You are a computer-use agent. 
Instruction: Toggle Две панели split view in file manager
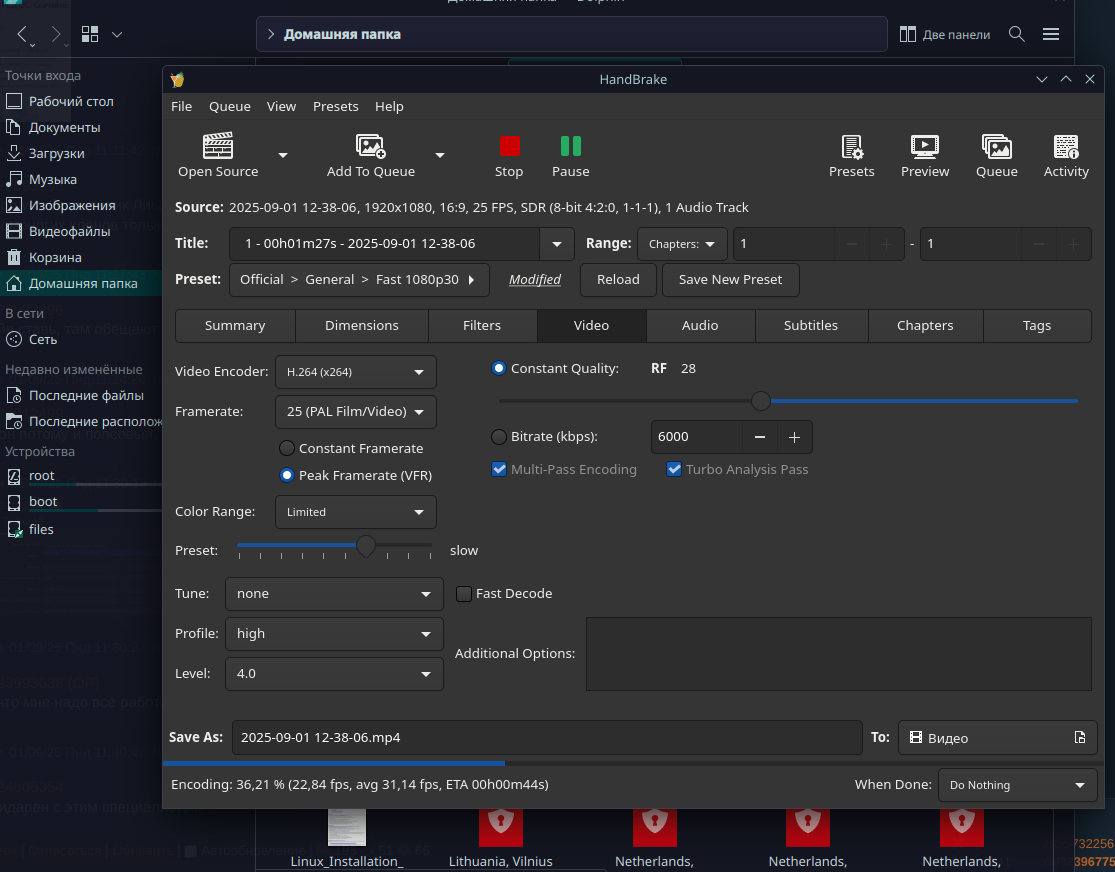pos(944,34)
